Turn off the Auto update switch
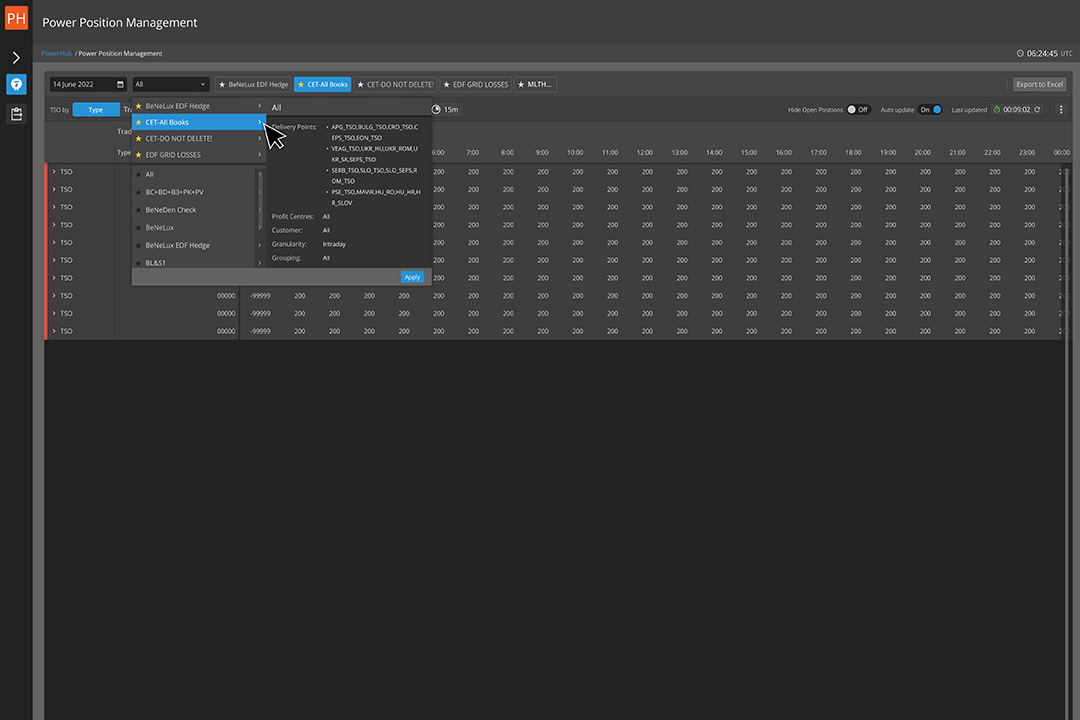The height and width of the screenshot is (720, 1080). pos(931,110)
